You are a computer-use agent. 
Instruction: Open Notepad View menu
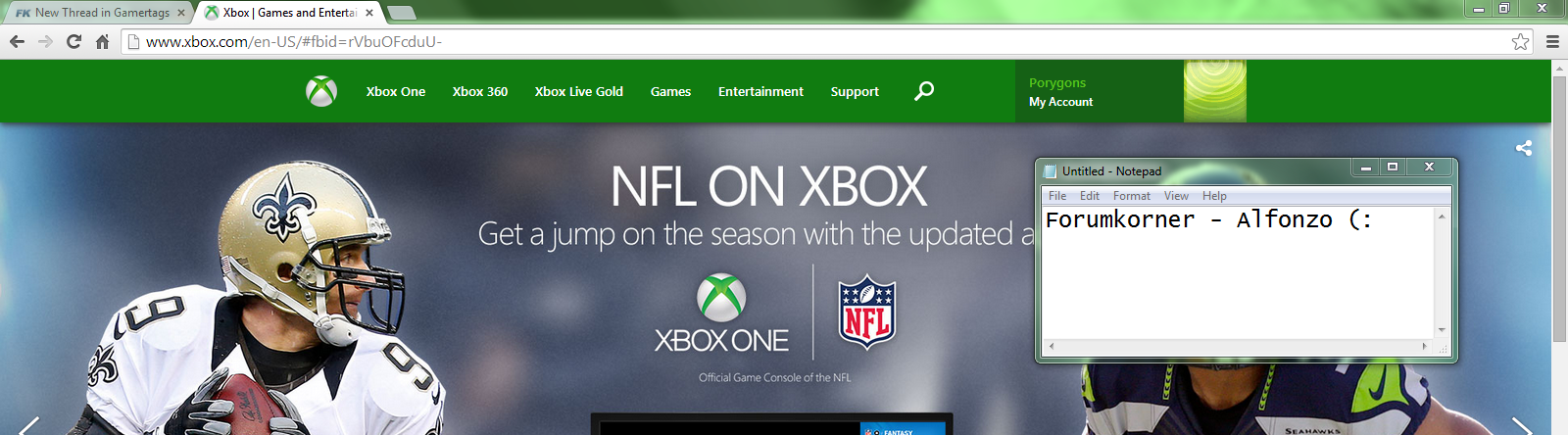(1176, 196)
